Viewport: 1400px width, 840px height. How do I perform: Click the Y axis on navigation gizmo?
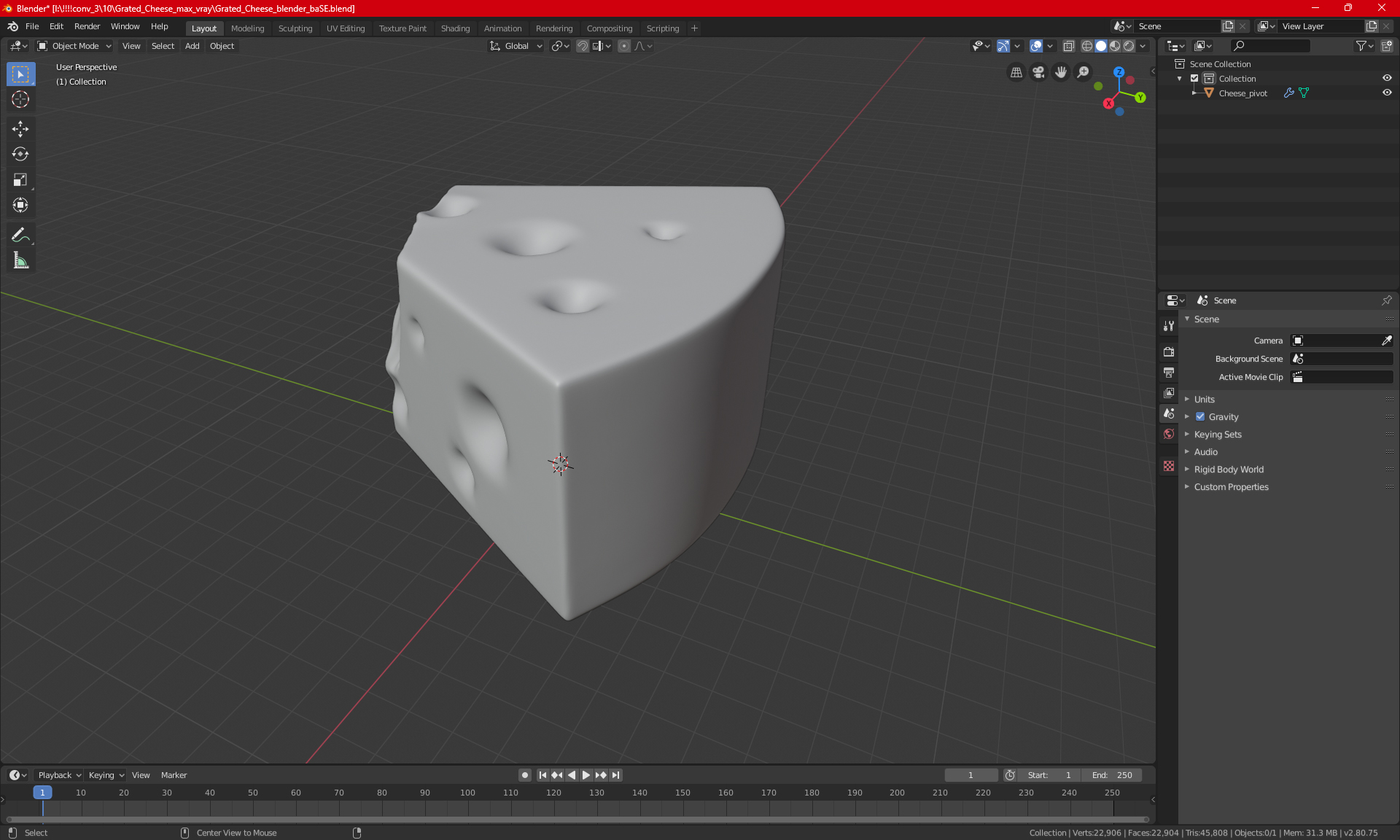[x=1140, y=97]
